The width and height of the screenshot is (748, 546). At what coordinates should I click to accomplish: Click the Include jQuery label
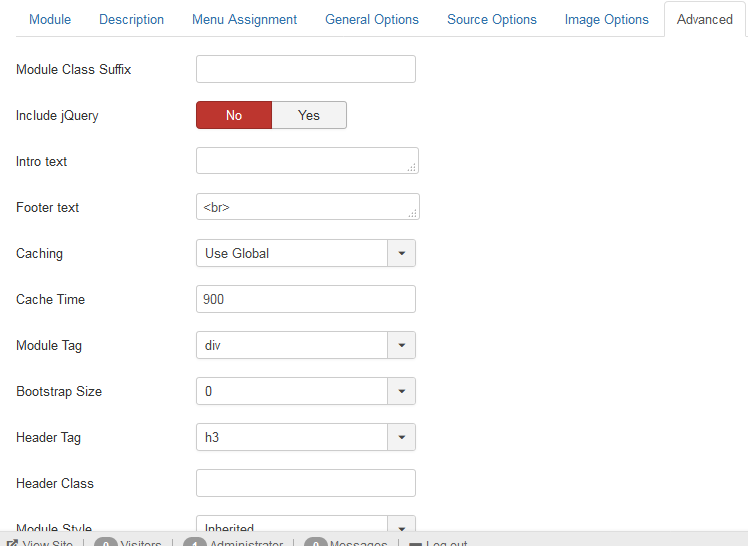[57, 115]
